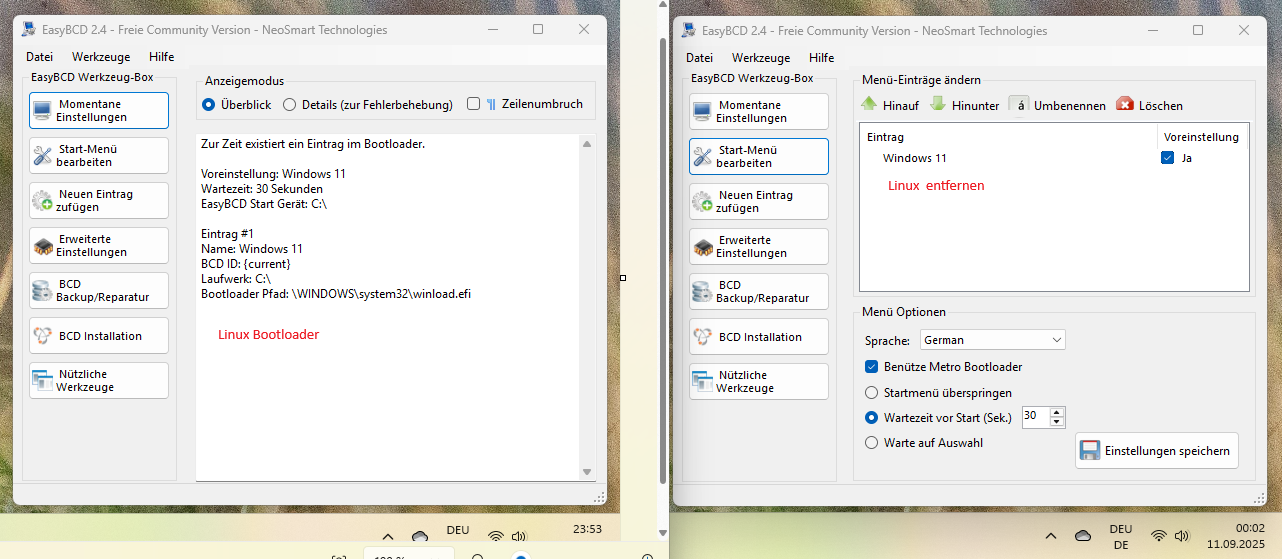Click the EasyBCD title bar icon of the left window
This screenshot has width=1282, height=559.
(x=30, y=29)
